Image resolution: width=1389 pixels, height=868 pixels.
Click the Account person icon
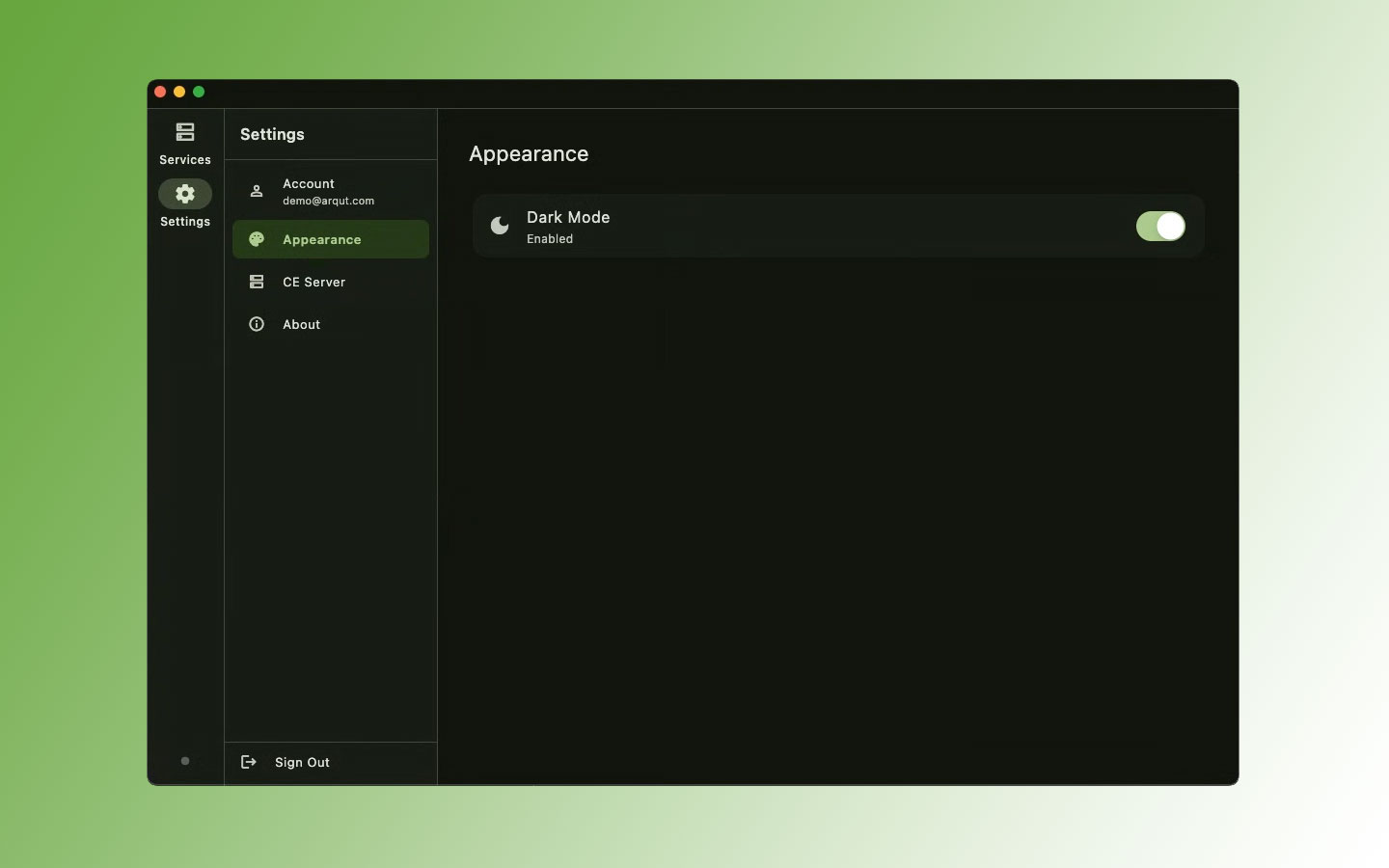pos(257,191)
